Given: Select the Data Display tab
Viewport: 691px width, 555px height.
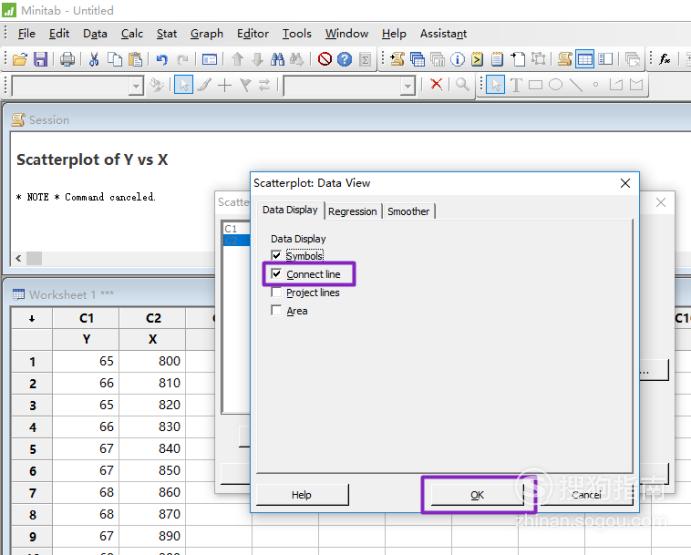Looking at the screenshot, I should tap(290, 210).
